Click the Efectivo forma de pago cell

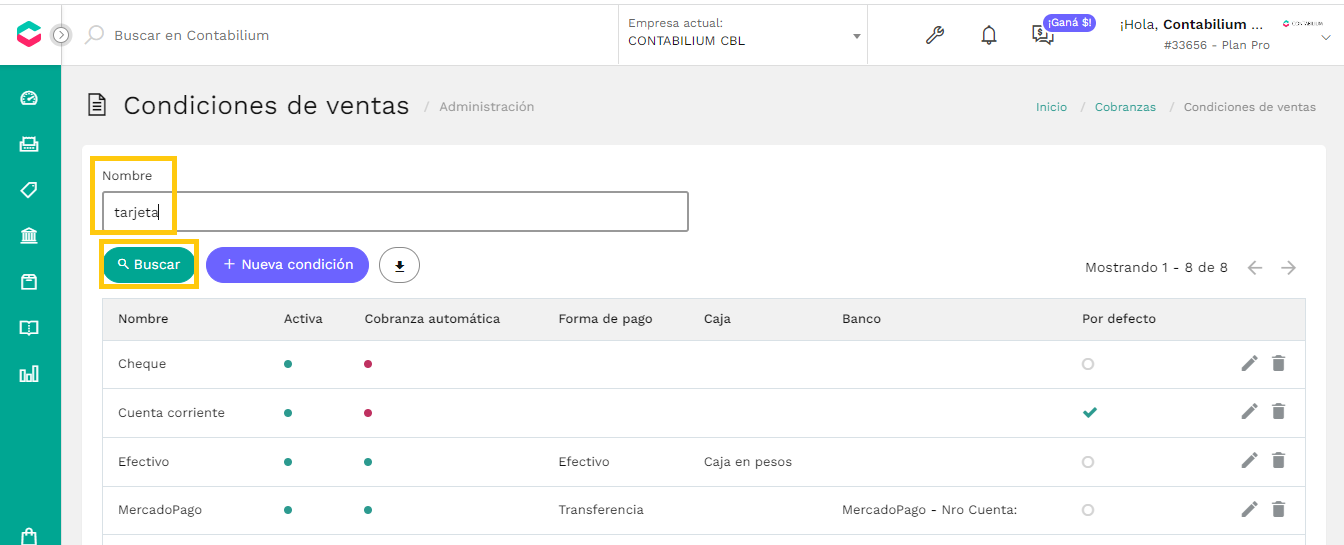point(584,462)
